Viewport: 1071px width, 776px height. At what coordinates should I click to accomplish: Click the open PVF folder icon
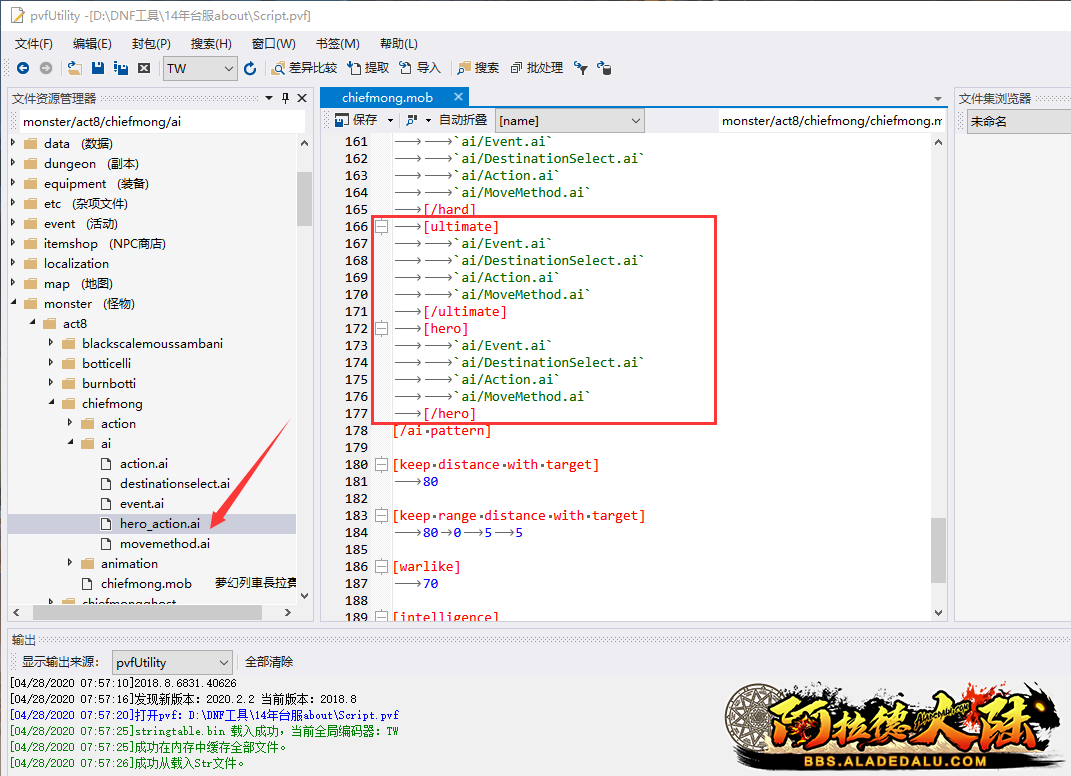pyautogui.click(x=75, y=68)
